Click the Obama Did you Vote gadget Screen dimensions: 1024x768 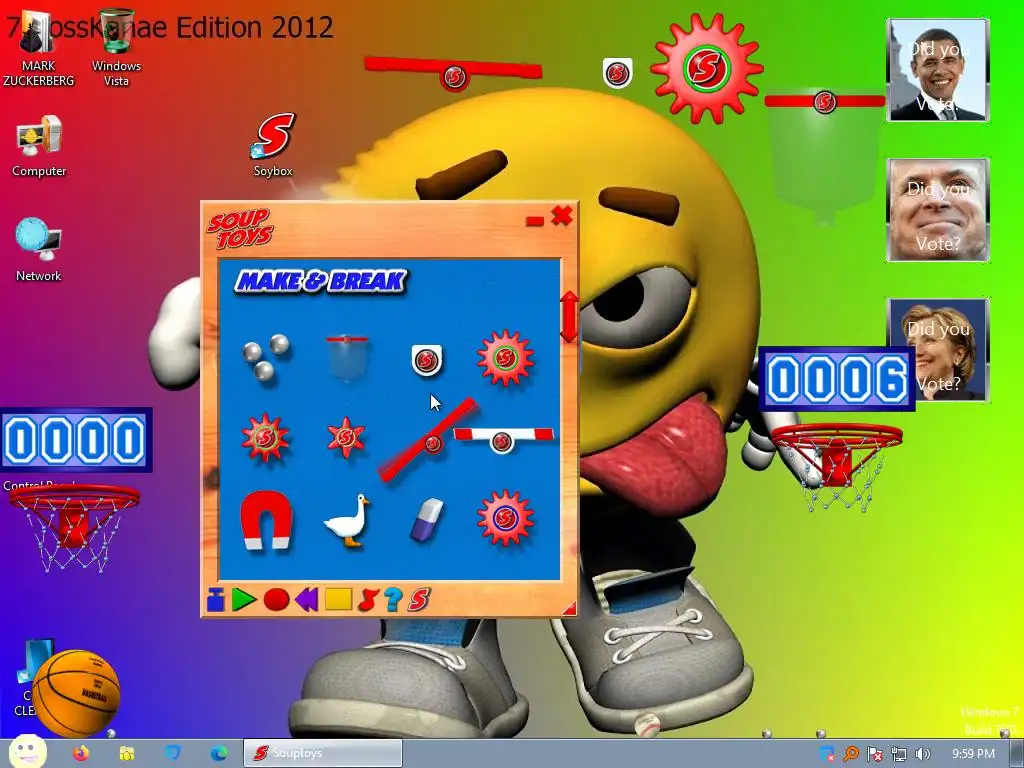pyautogui.click(x=938, y=70)
